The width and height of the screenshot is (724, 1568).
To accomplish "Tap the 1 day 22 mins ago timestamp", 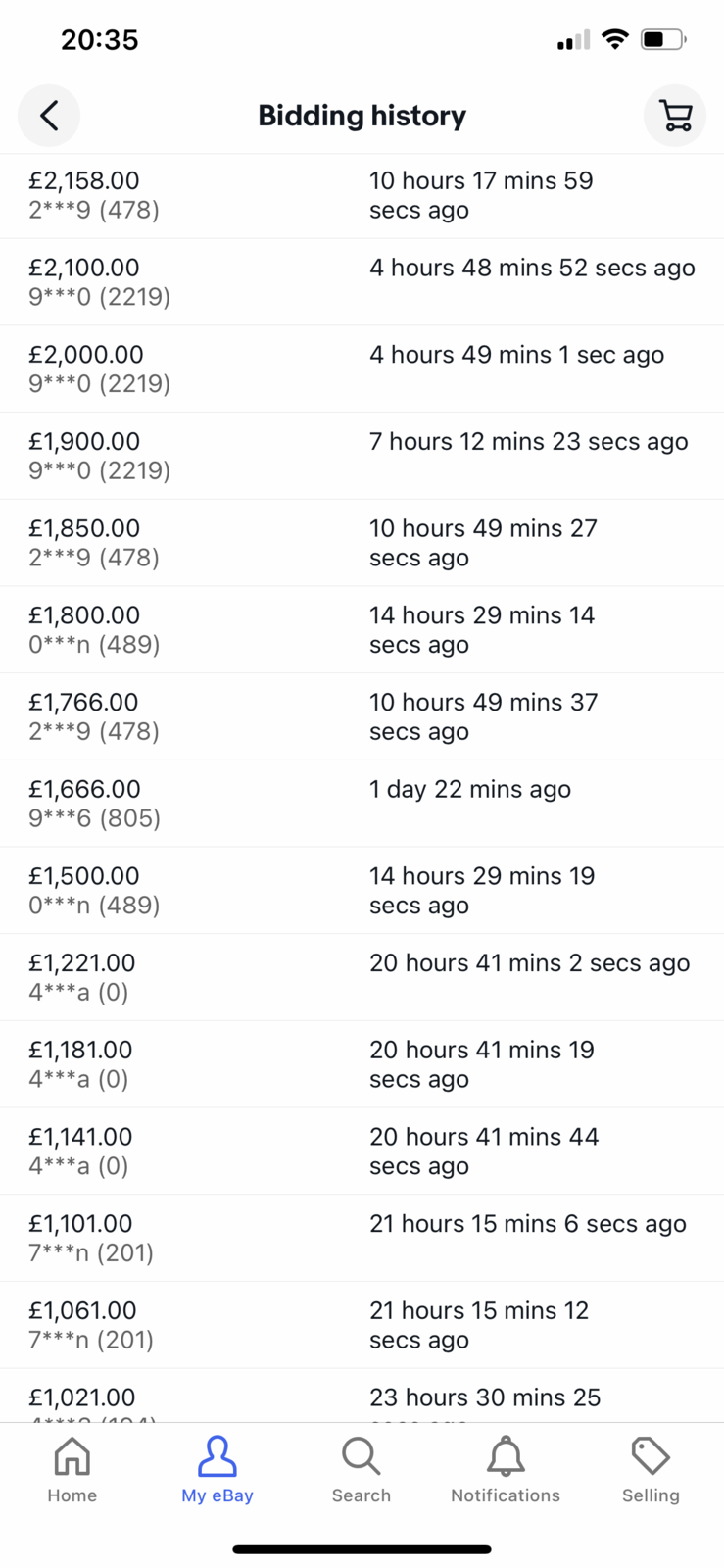I will (470, 789).
